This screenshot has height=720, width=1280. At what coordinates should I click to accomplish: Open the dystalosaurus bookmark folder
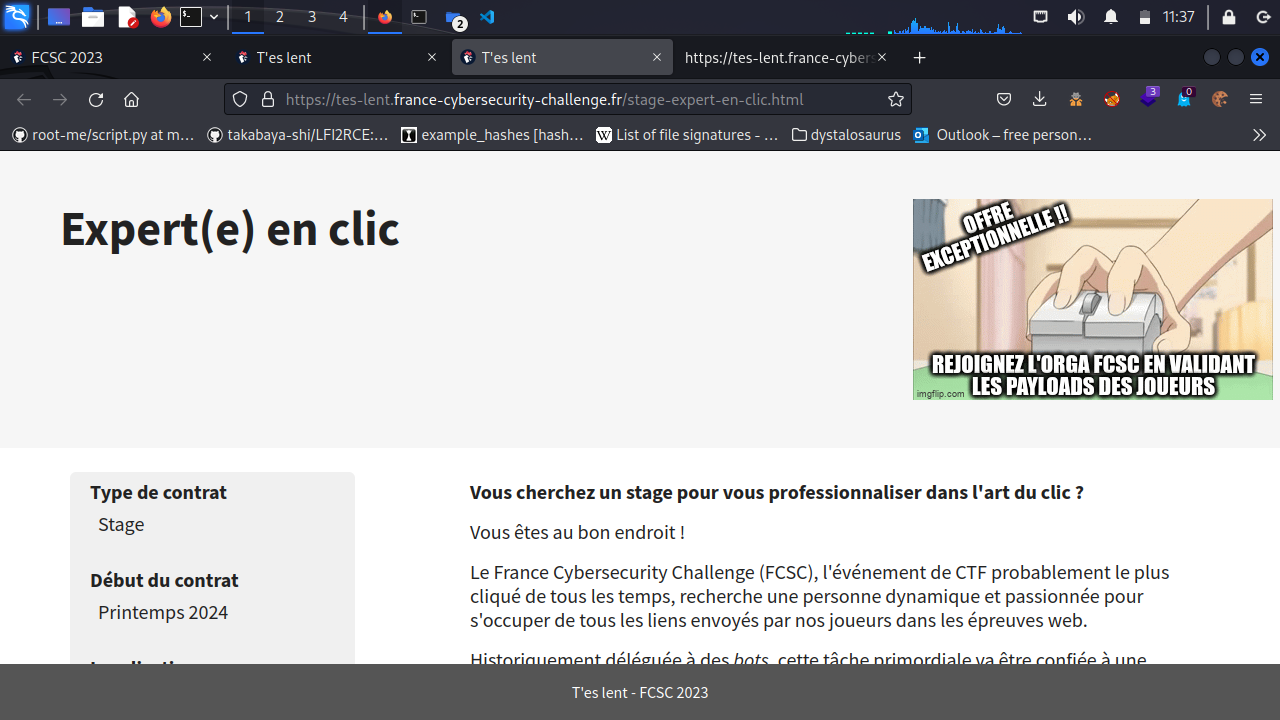pos(845,134)
